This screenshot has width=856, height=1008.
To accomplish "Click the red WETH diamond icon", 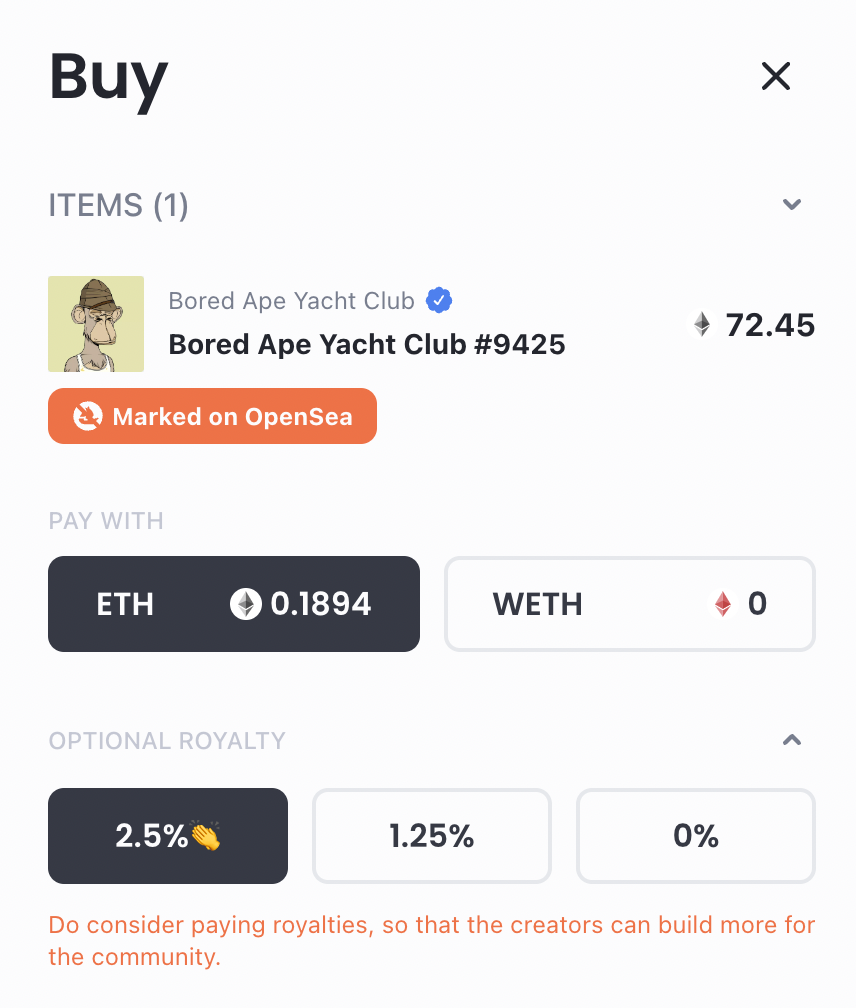I will click(x=723, y=604).
